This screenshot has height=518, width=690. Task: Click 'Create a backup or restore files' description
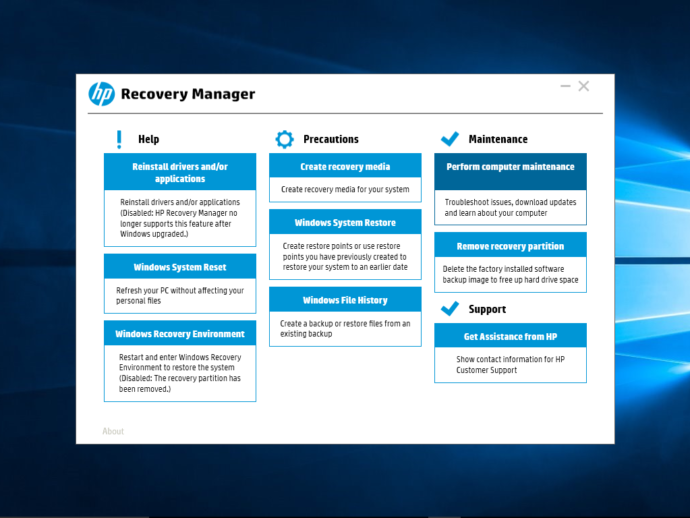345,328
